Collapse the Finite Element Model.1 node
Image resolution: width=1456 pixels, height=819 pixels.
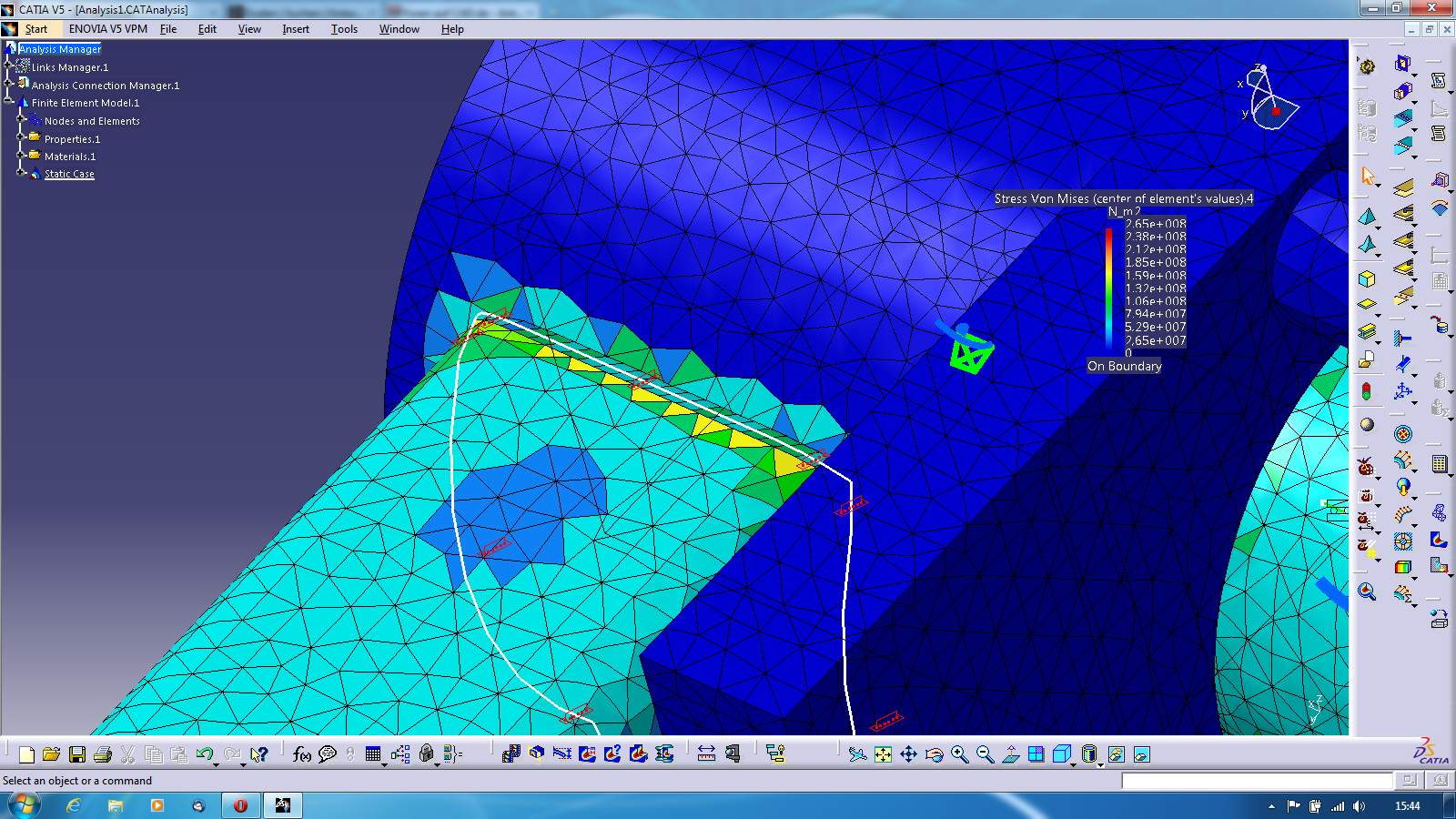tap(8, 102)
